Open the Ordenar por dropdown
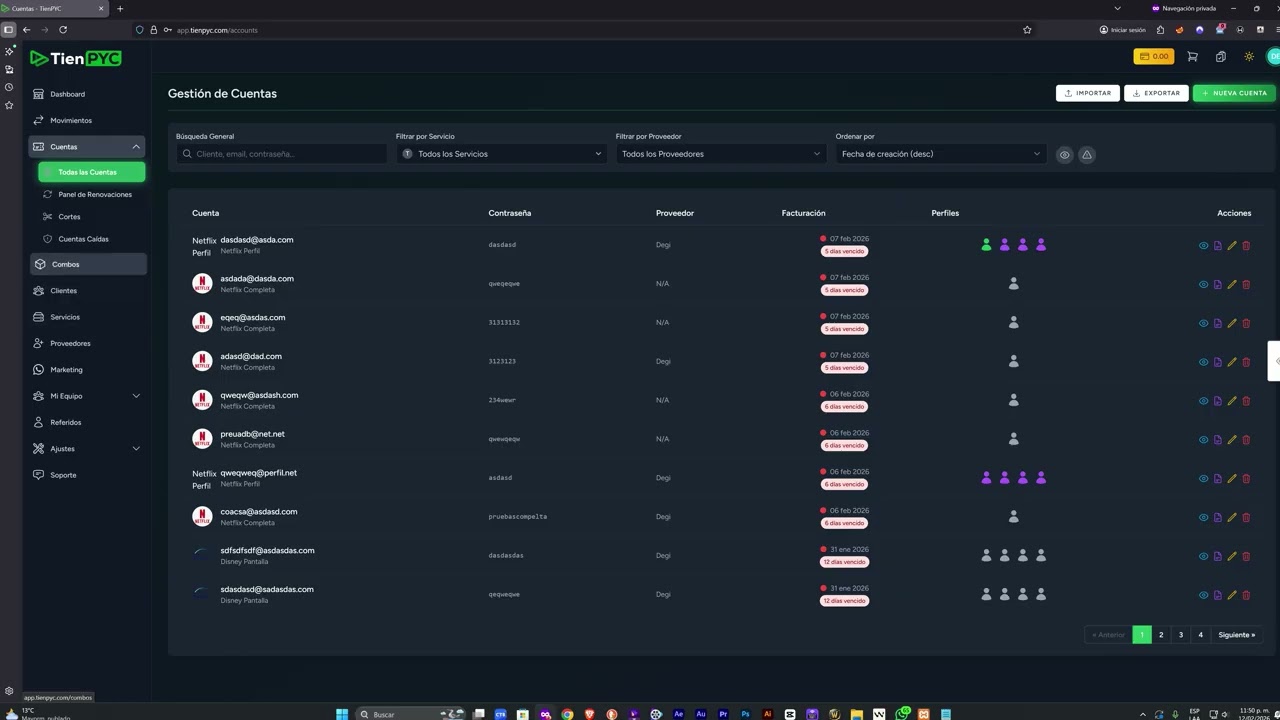Image resolution: width=1280 pixels, height=720 pixels. [x=941, y=154]
